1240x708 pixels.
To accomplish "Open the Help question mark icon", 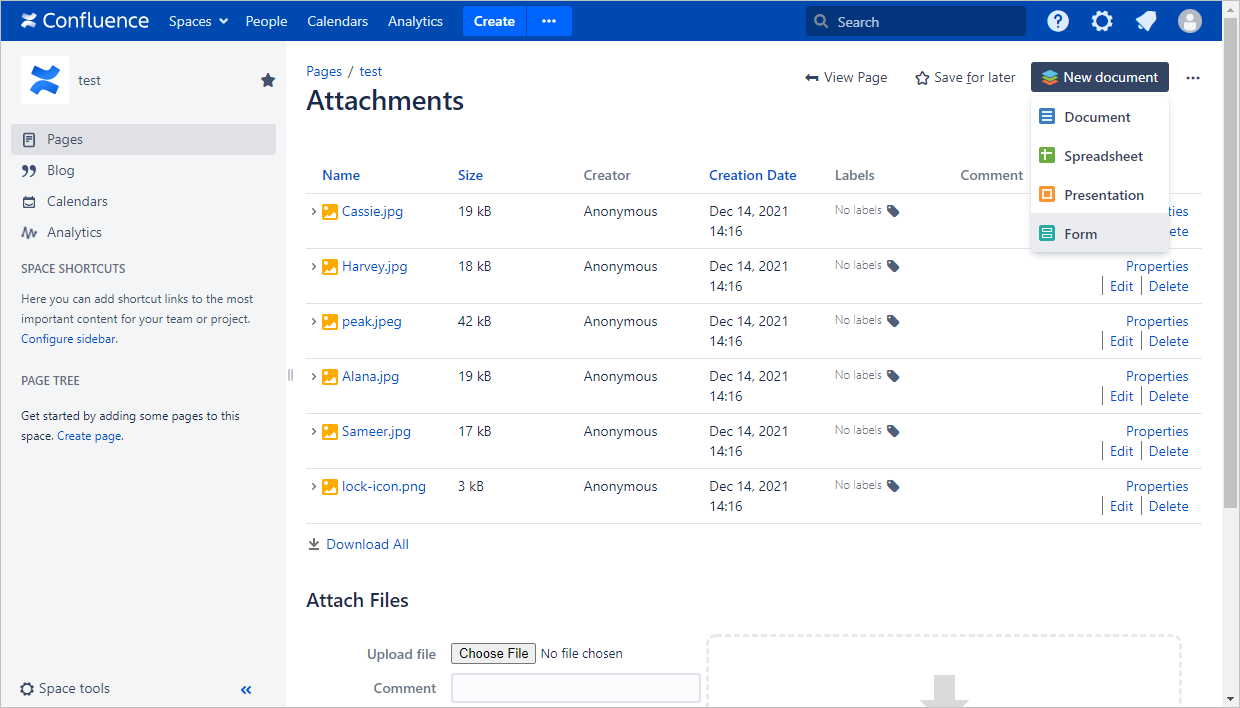I will [x=1058, y=21].
